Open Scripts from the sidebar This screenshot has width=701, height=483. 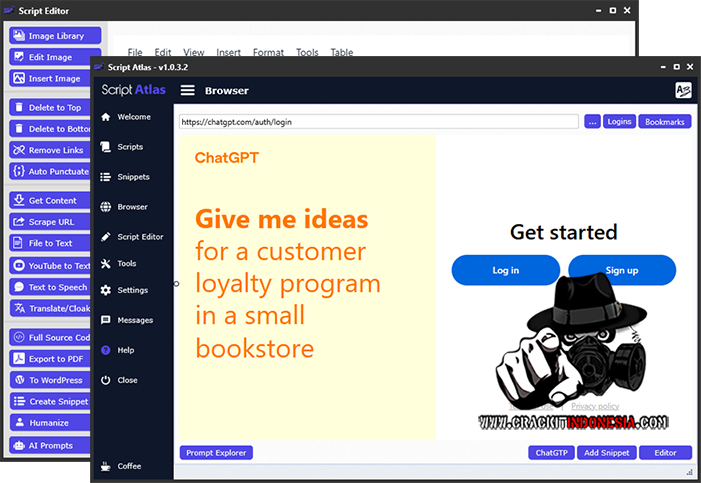click(106, 147)
